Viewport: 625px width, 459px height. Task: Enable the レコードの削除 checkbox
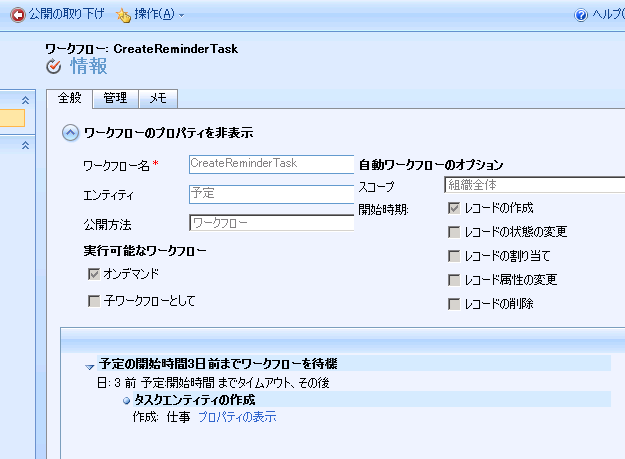click(x=454, y=304)
